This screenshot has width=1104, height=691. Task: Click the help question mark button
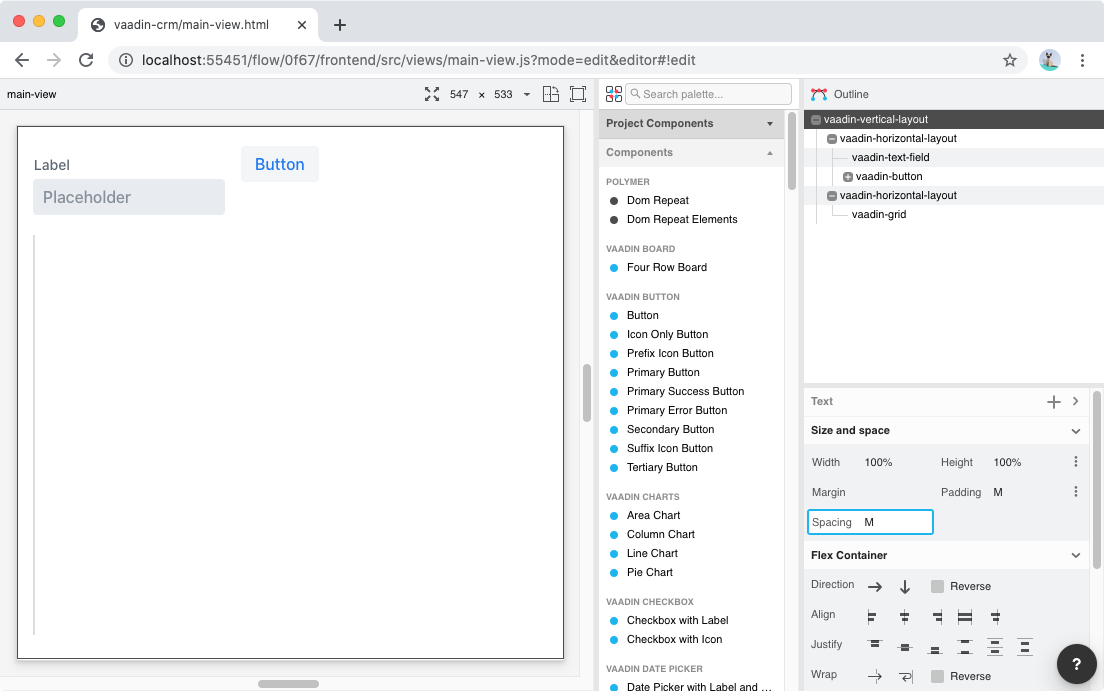coord(1077,664)
